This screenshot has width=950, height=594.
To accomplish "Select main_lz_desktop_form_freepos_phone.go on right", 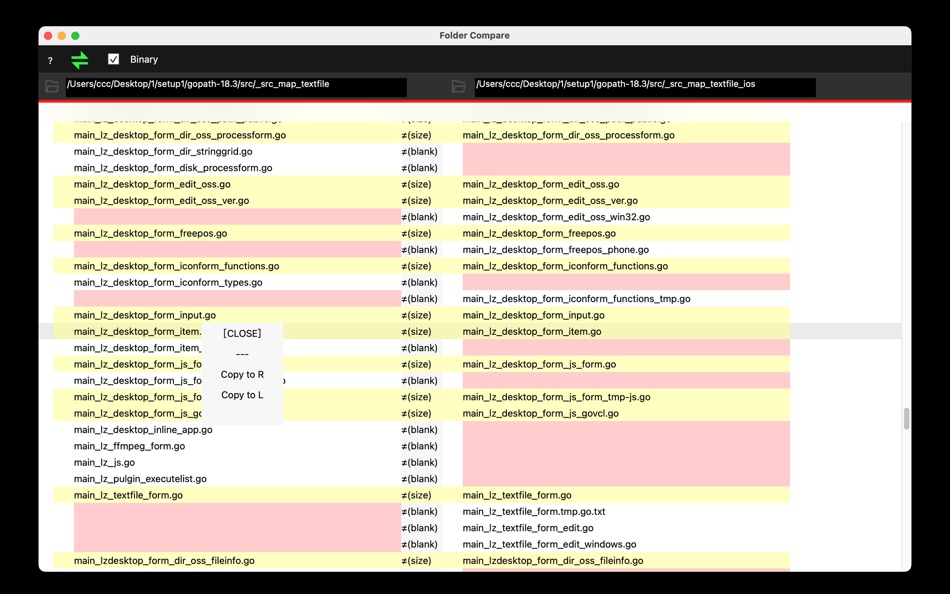I will tap(556, 250).
